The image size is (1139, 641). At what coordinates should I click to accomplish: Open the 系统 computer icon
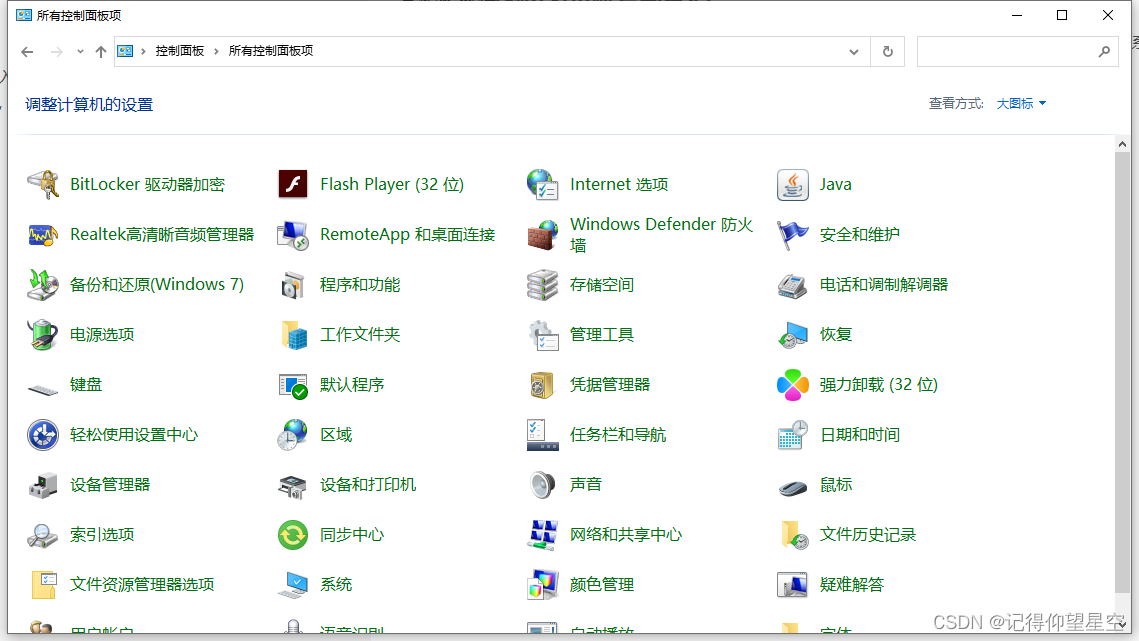tap(293, 585)
